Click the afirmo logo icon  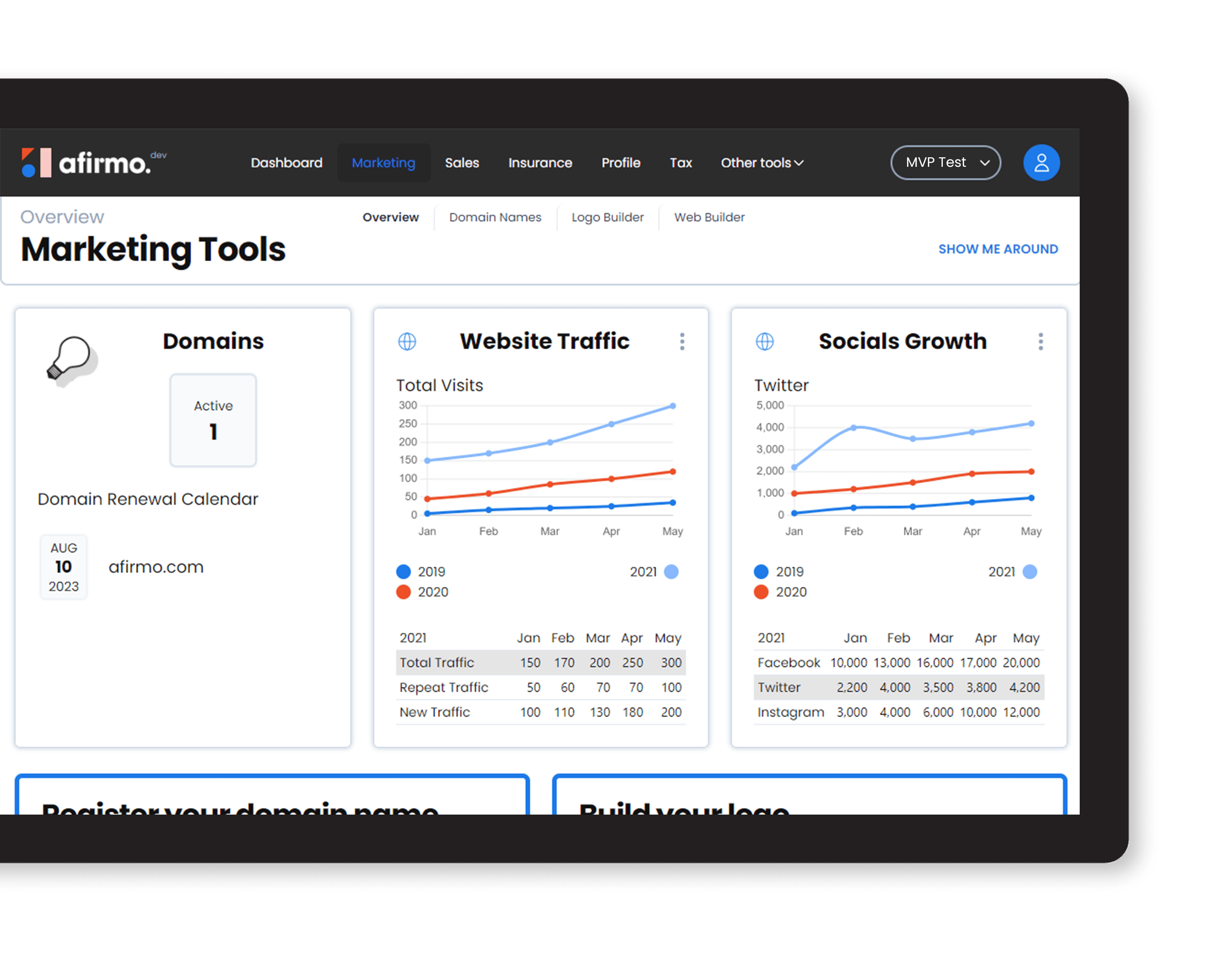pyautogui.click(x=36, y=163)
